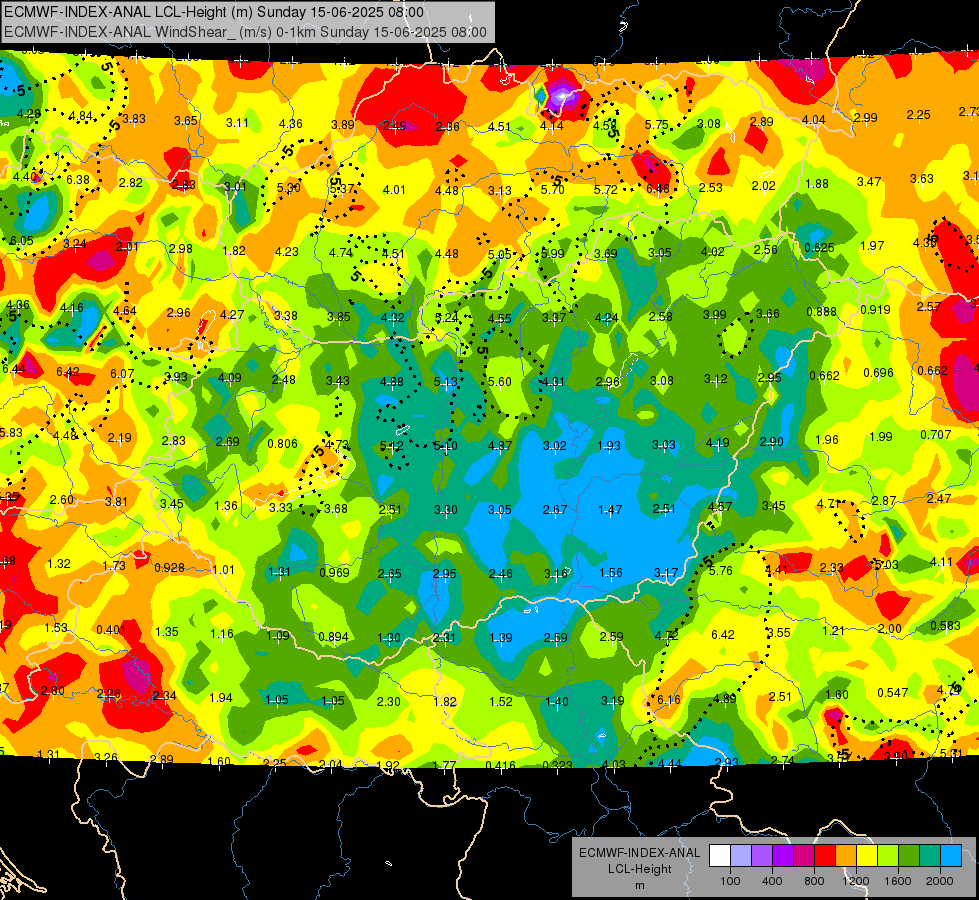979x900 pixels.
Task: Click the legend caption LCL-Height
Action: (x=639, y=869)
